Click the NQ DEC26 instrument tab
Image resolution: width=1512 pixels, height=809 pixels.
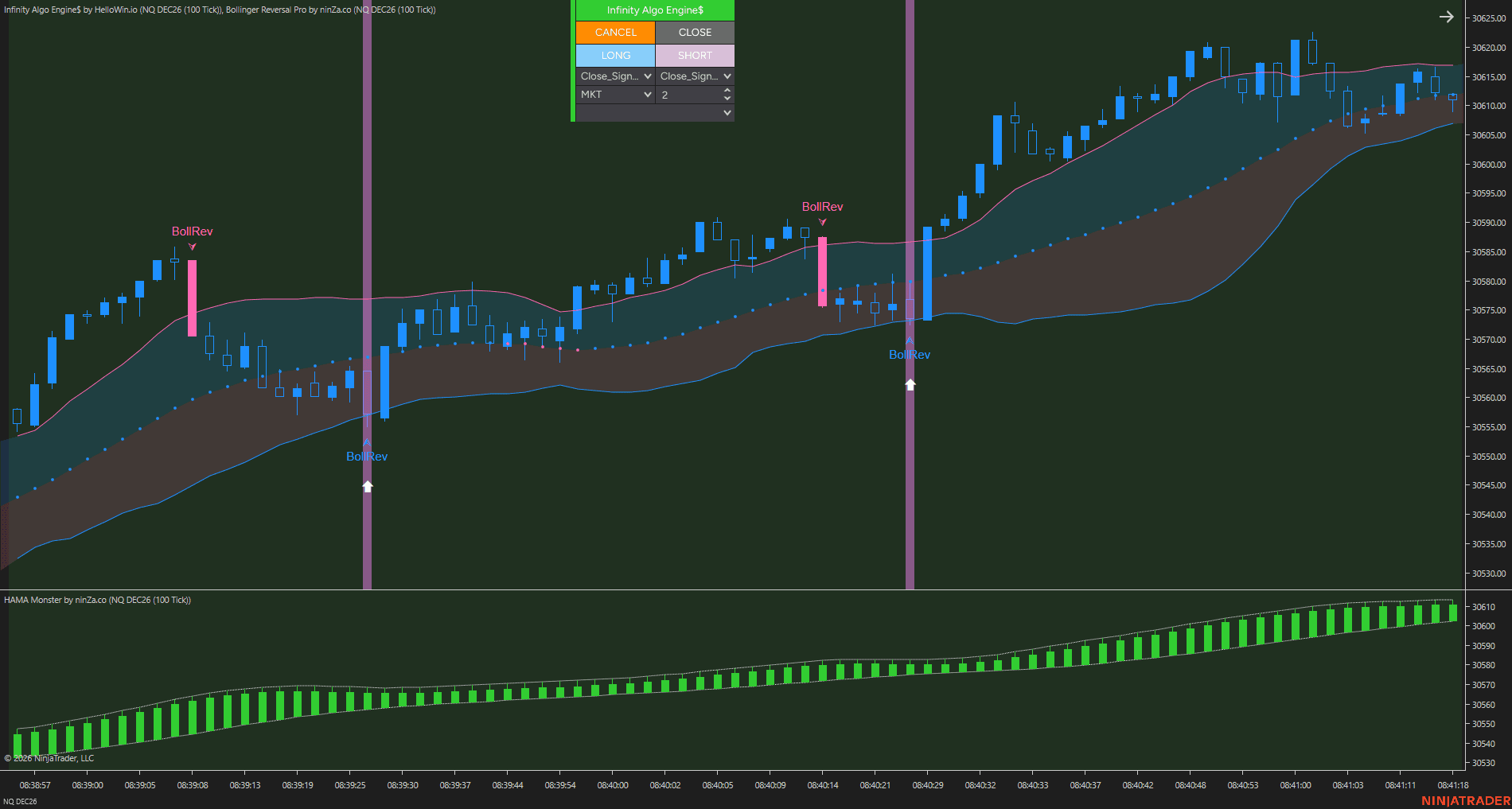tap(20, 801)
